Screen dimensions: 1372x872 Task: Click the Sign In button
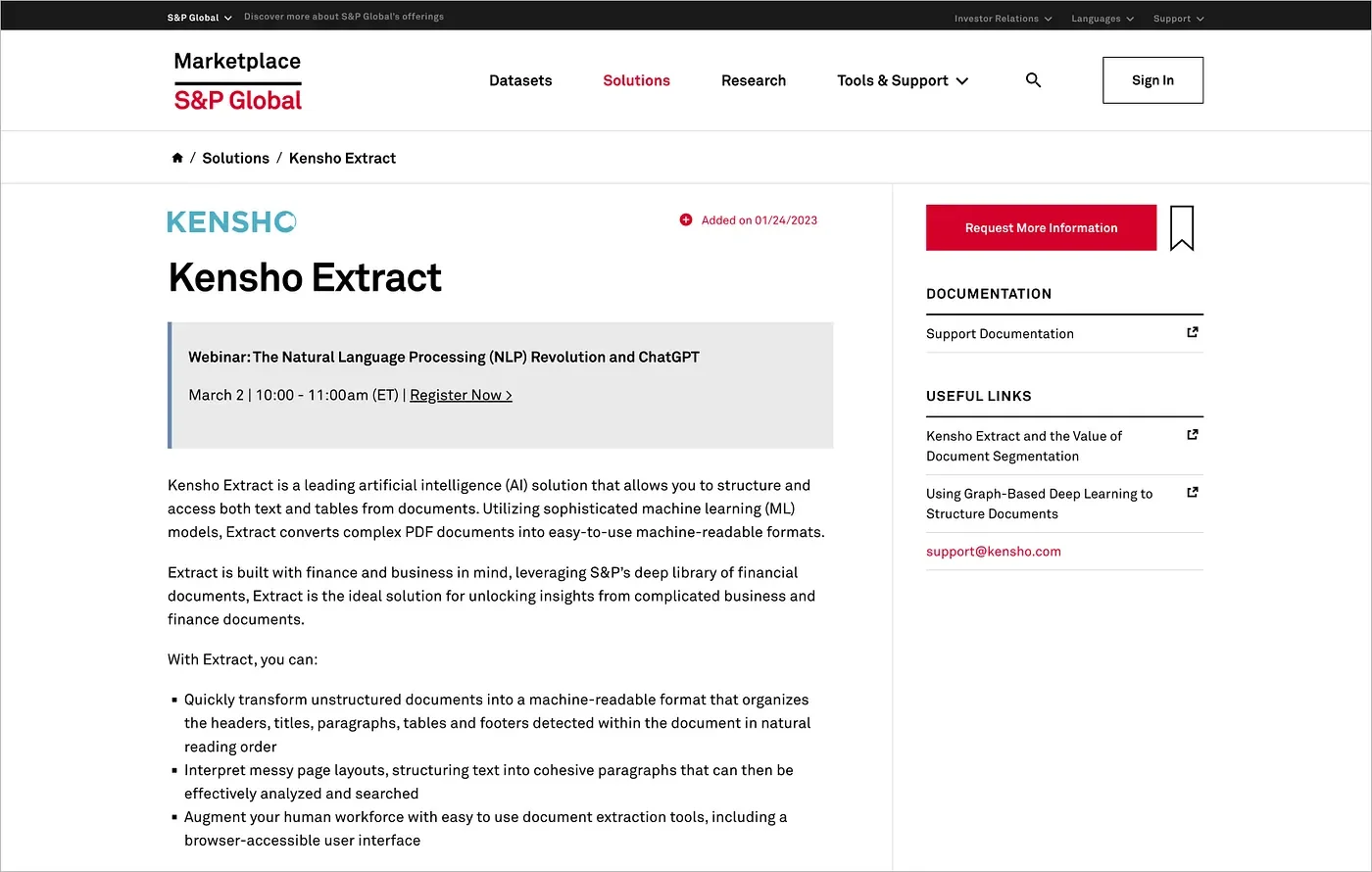tap(1152, 80)
